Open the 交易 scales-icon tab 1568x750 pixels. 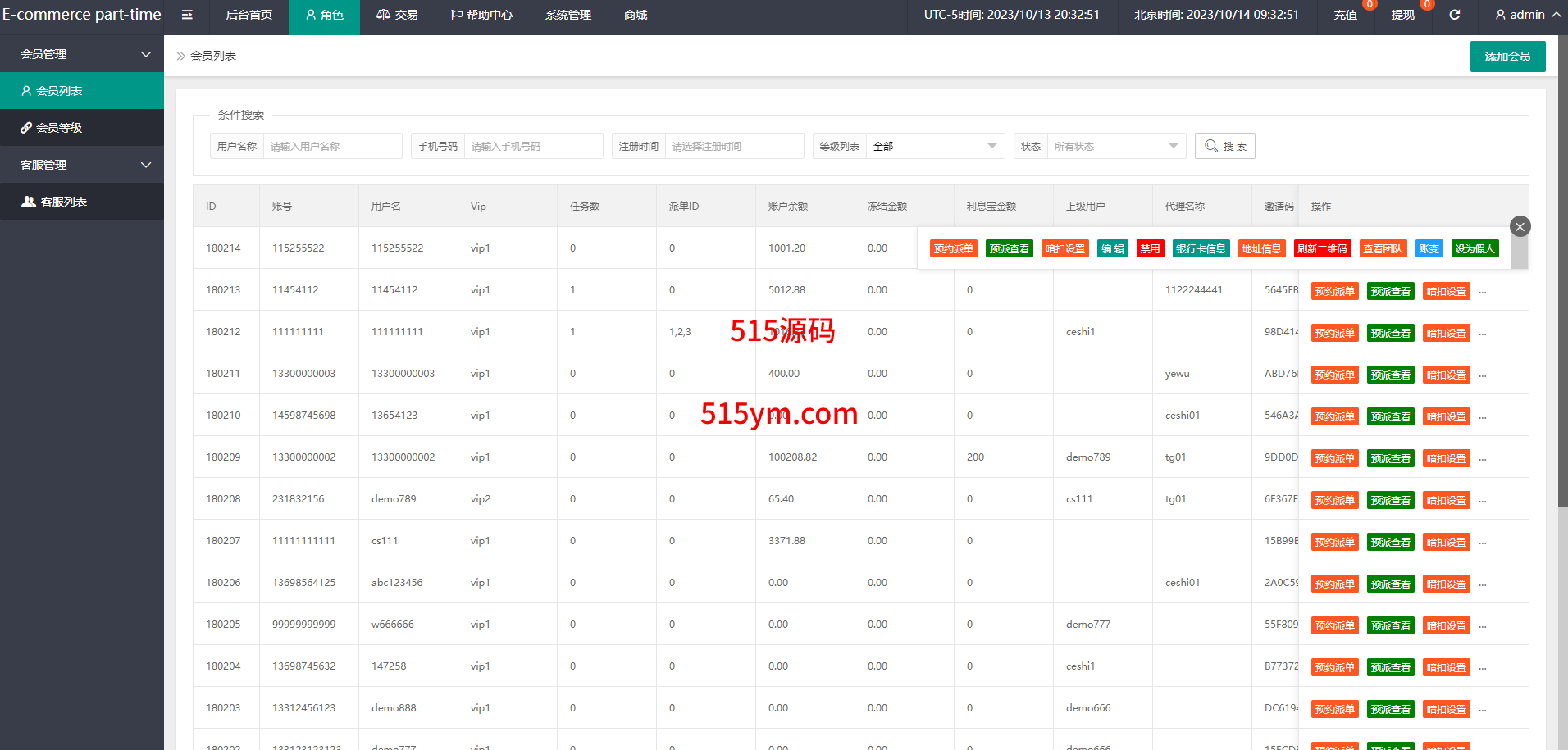pyautogui.click(x=397, y=15)
